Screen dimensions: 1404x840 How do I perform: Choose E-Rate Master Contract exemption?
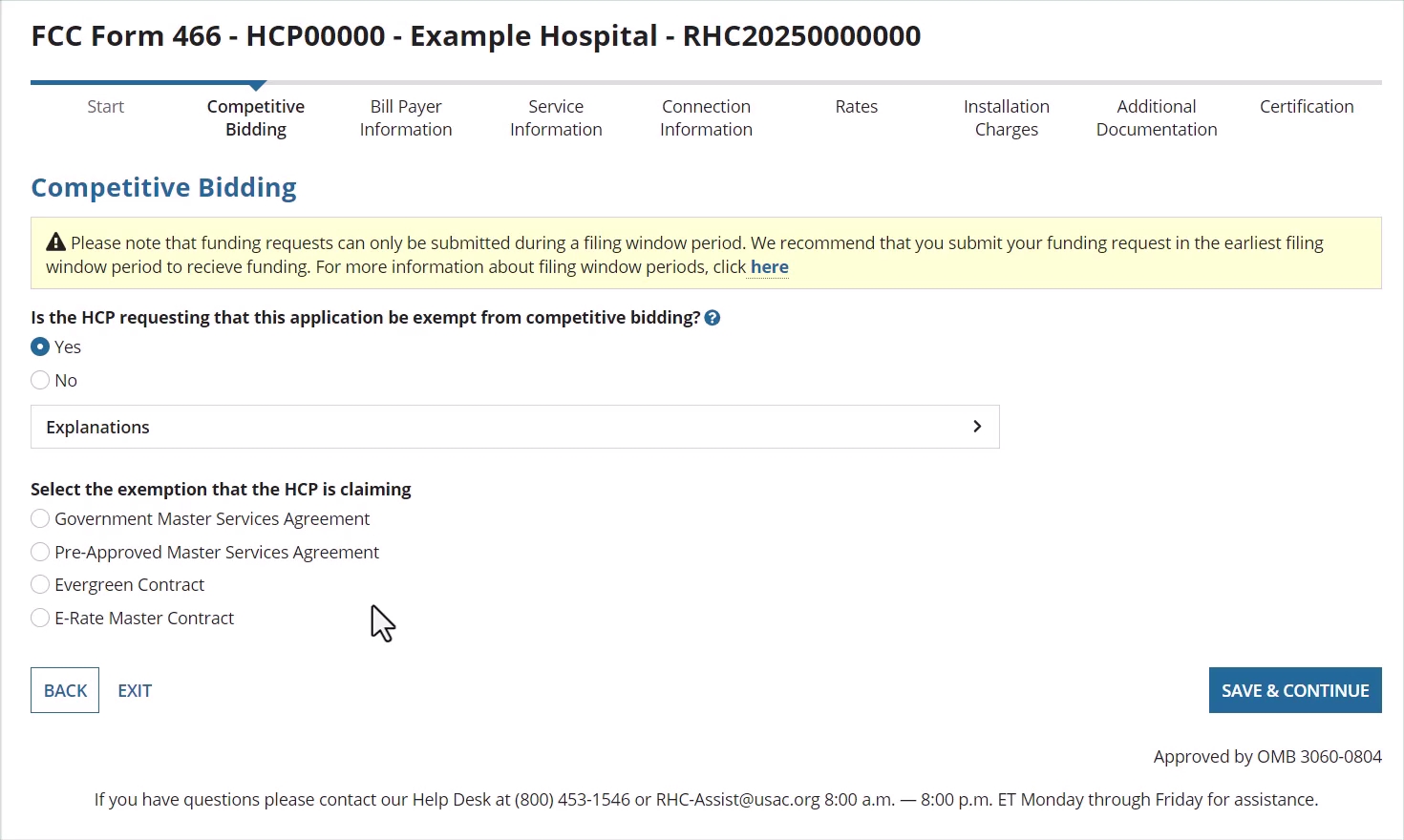coord(40,618)
